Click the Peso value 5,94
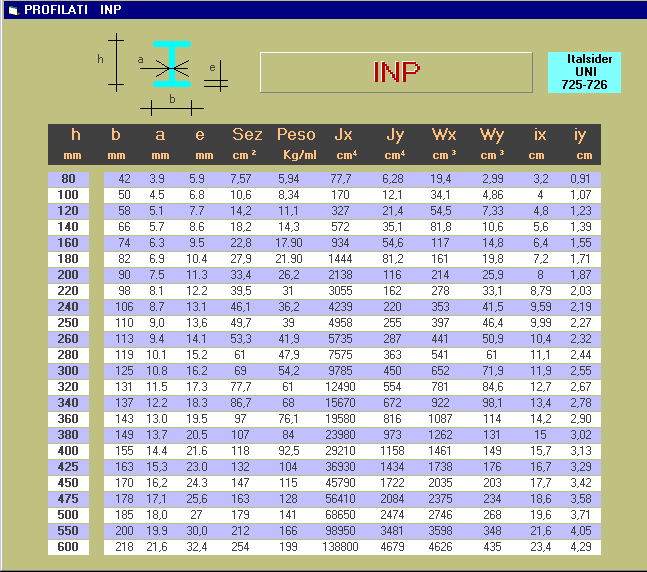Screen dimensions: 647x572 tap(289, 178)
